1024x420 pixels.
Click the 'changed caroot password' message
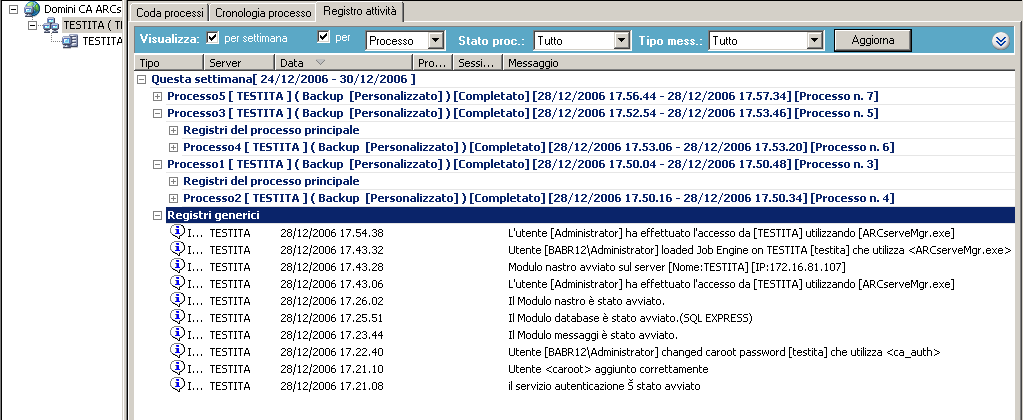[x=724, y=351]
